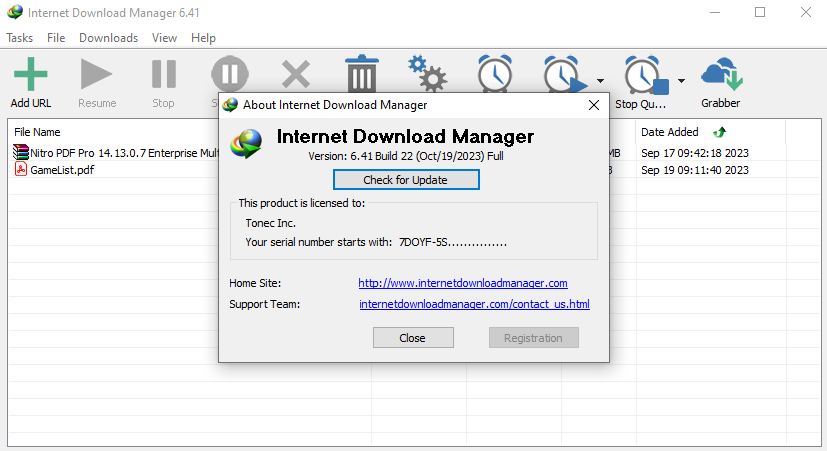Screen dimensions: 827x451
Task: Click the Nitro PDF Pro archive icon
Action: click(x=21, y=152)
